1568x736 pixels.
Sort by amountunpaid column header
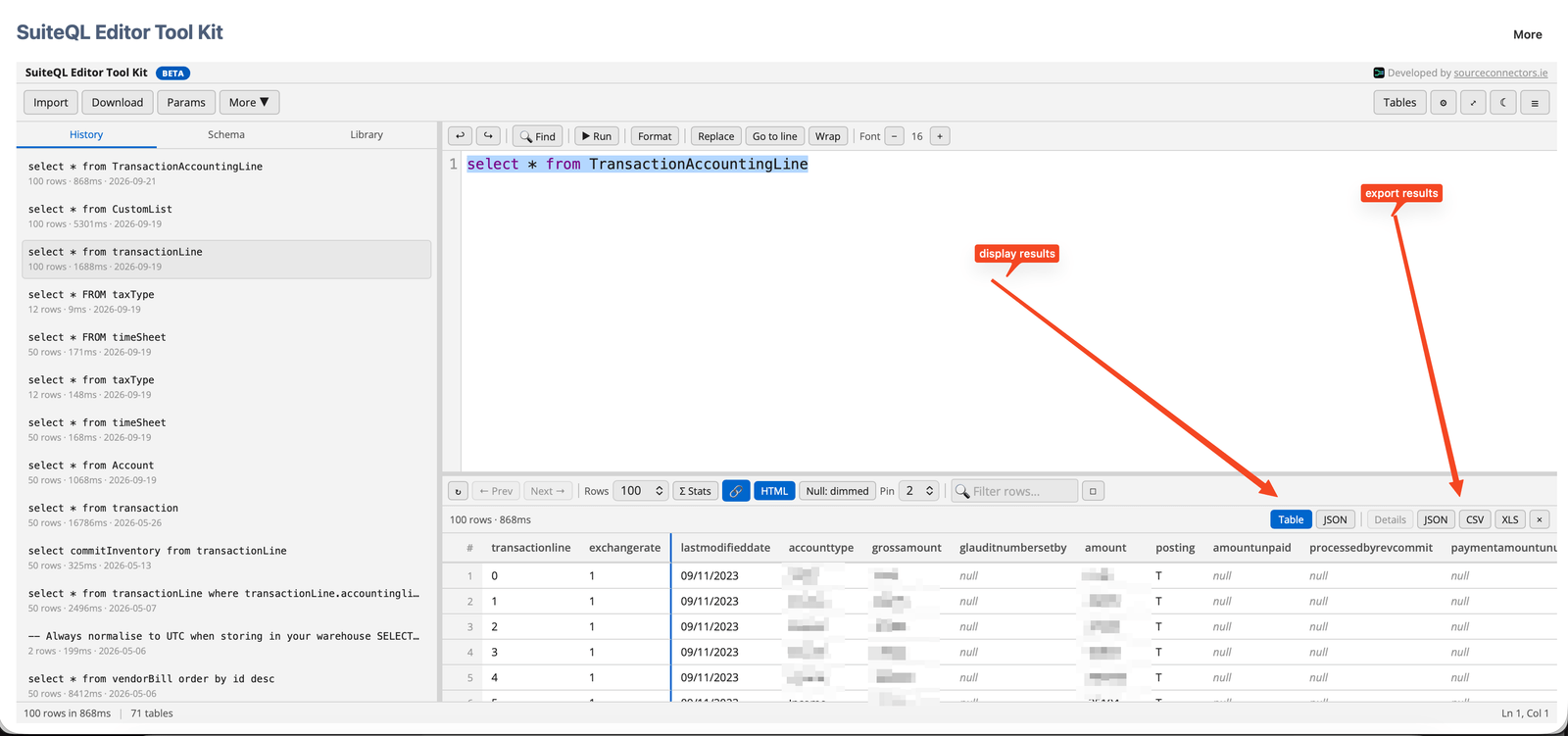pos(1251,548)
